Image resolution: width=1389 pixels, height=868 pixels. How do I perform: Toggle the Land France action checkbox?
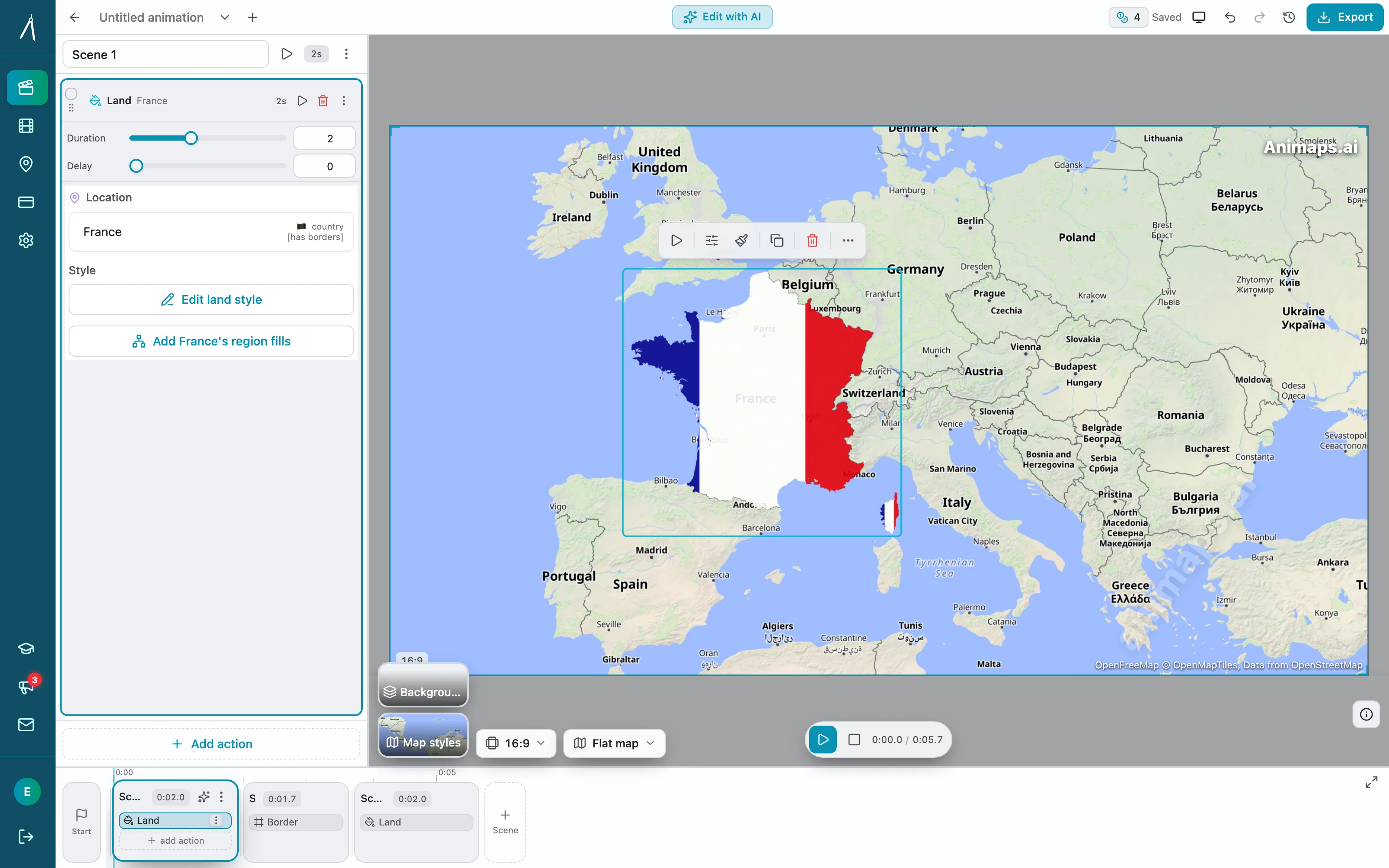(71, 94)
